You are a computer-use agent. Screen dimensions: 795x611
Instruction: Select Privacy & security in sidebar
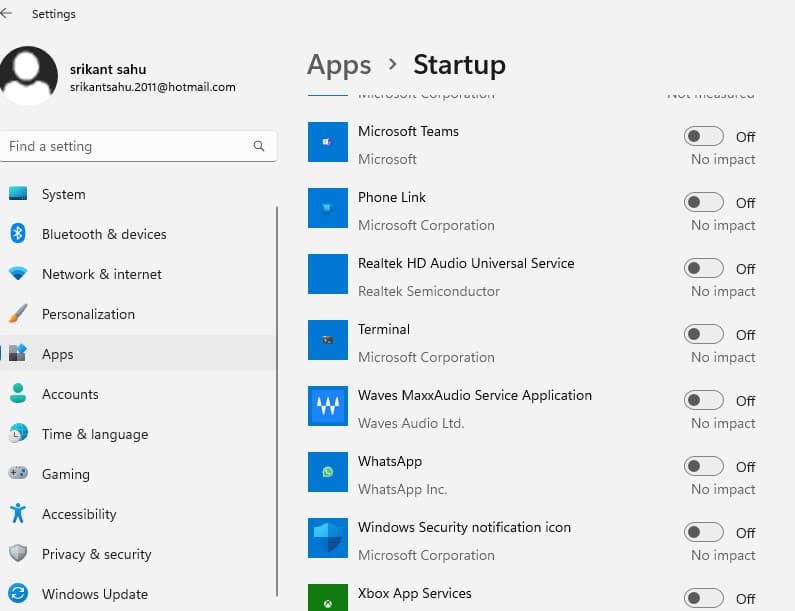(x=96, y=554)
